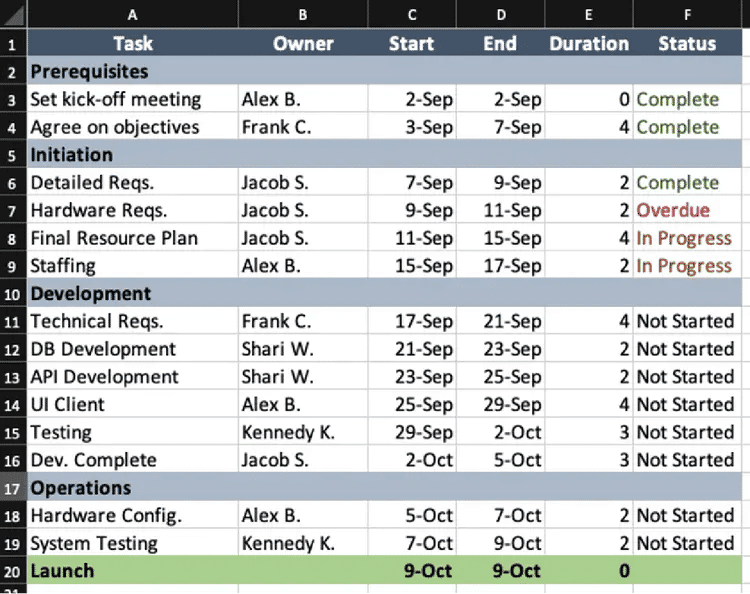Click the Development section heading
The width and height of the screenshot is (750, 594).
[x=91, y=293]
